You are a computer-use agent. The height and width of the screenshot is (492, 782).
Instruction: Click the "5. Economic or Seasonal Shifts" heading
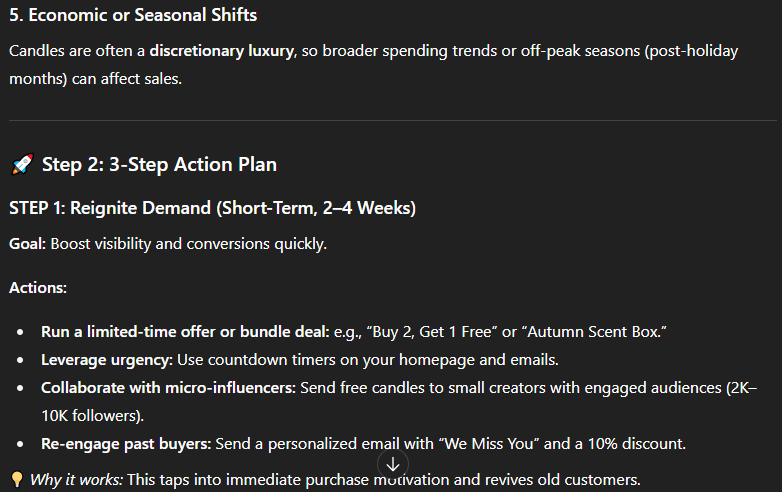pyautogui.click(x=132, y=15)
